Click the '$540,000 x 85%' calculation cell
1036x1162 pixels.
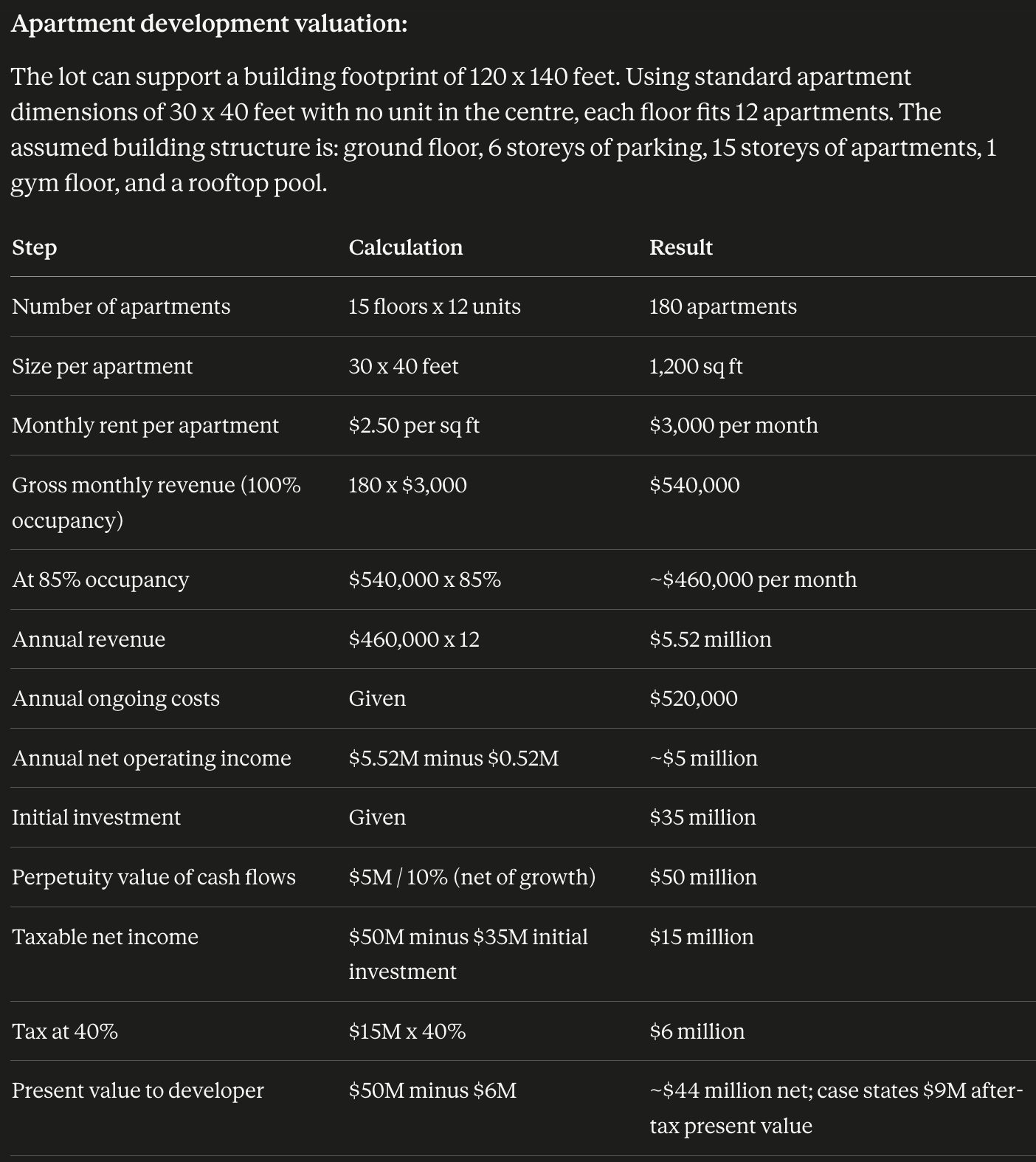(425, 580)
